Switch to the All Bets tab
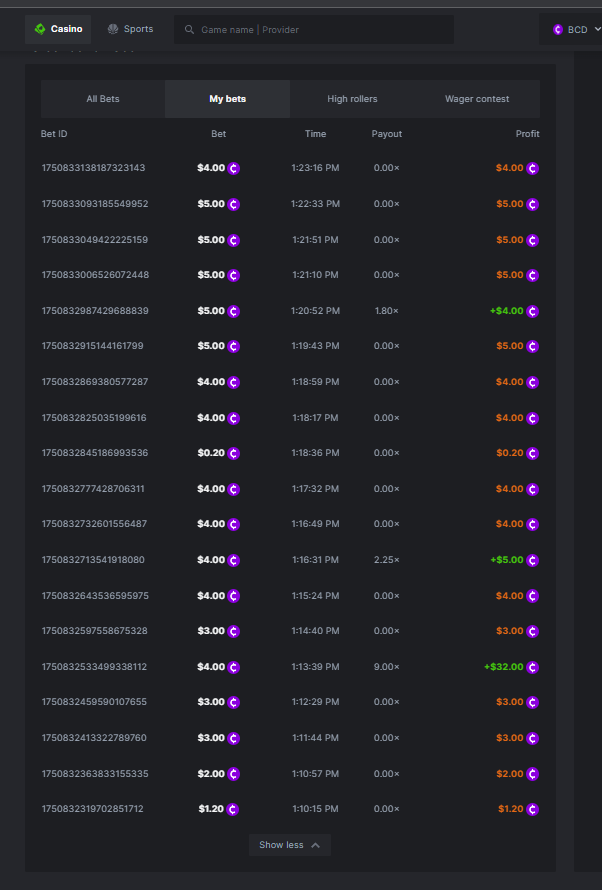 [x=103, y=99]
